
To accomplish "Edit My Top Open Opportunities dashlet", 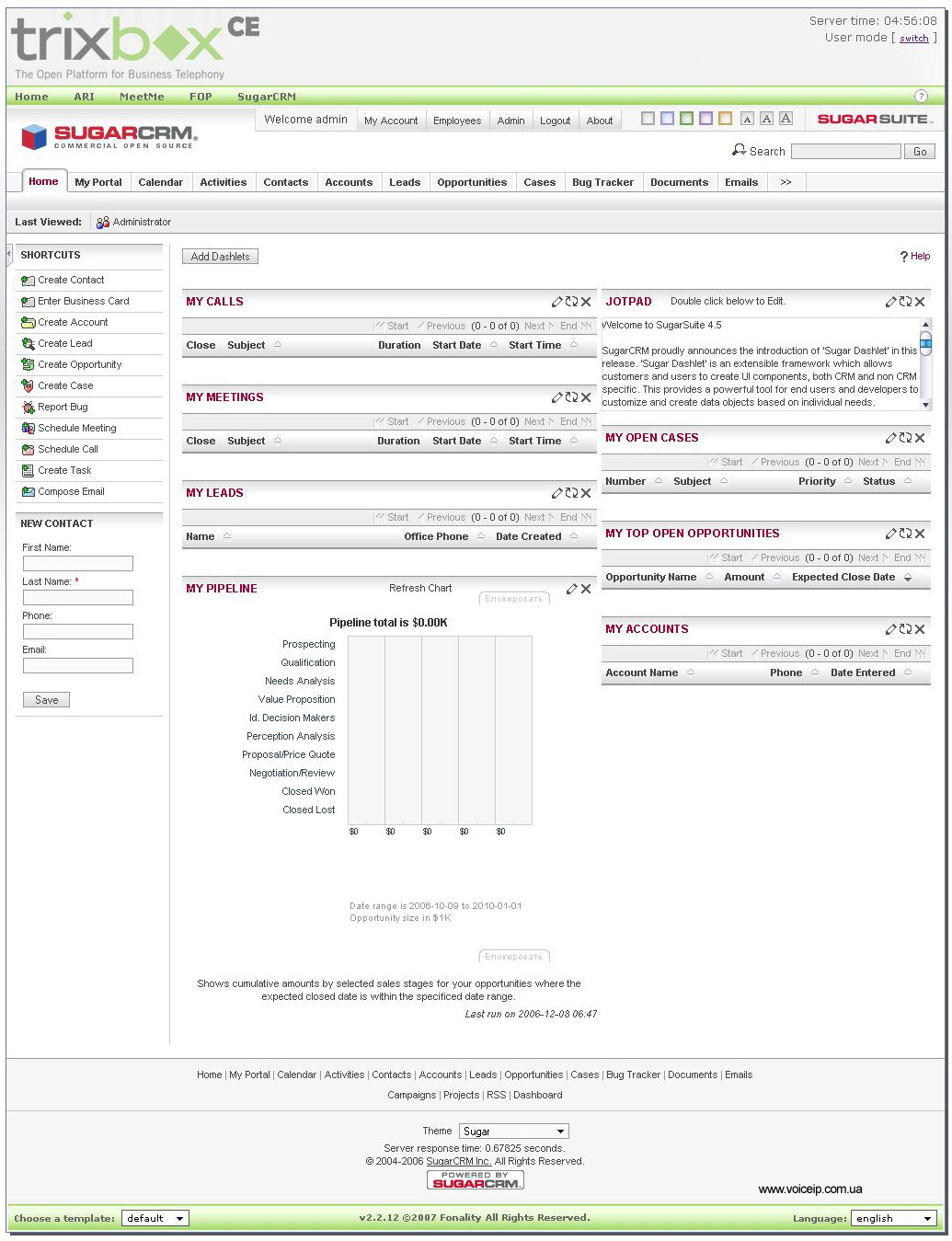I will tap(890, 534).
